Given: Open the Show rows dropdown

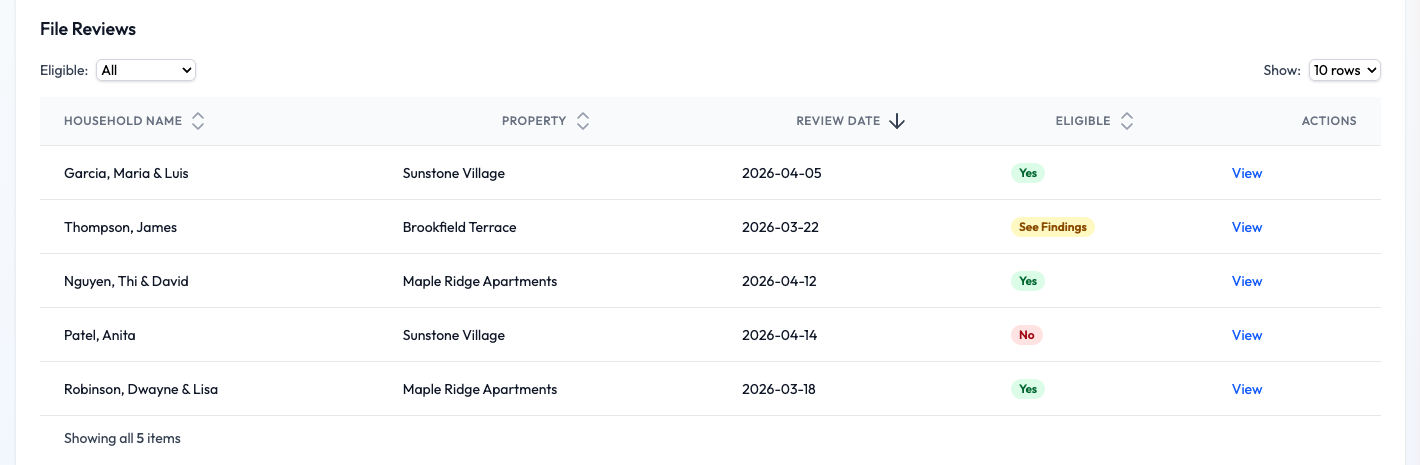Looking at the screenshot, I should (1344, 70).
